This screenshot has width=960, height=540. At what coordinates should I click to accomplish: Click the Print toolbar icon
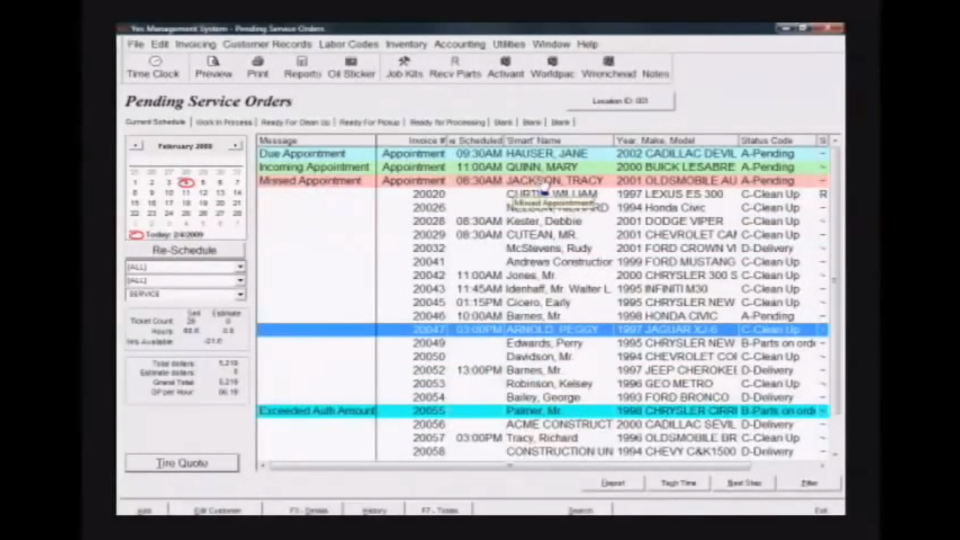pyautogui.click(x=258, y=67)
